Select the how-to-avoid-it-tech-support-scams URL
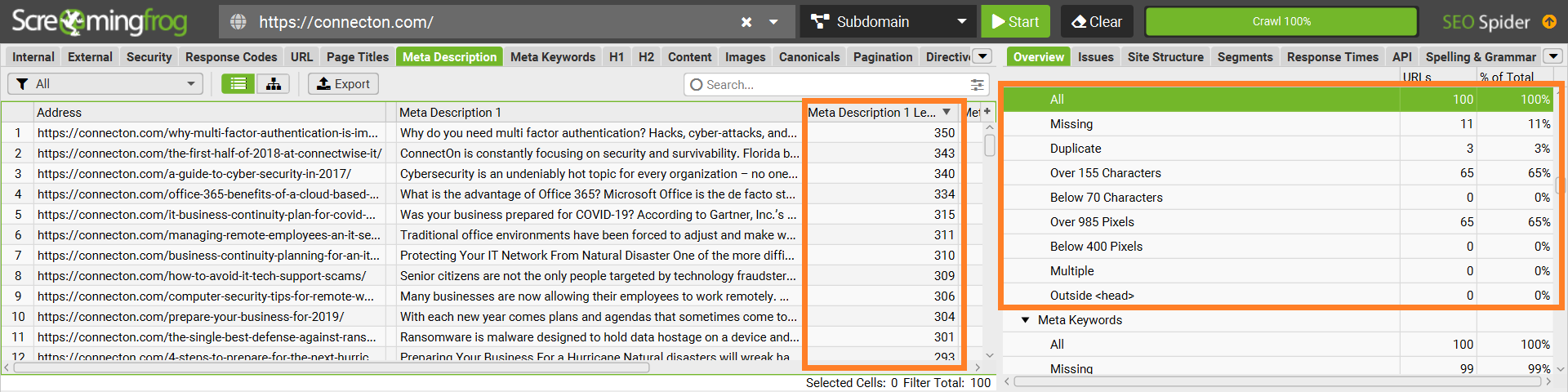The width and height of the screenshot is (1568, 392). (202, 275)
